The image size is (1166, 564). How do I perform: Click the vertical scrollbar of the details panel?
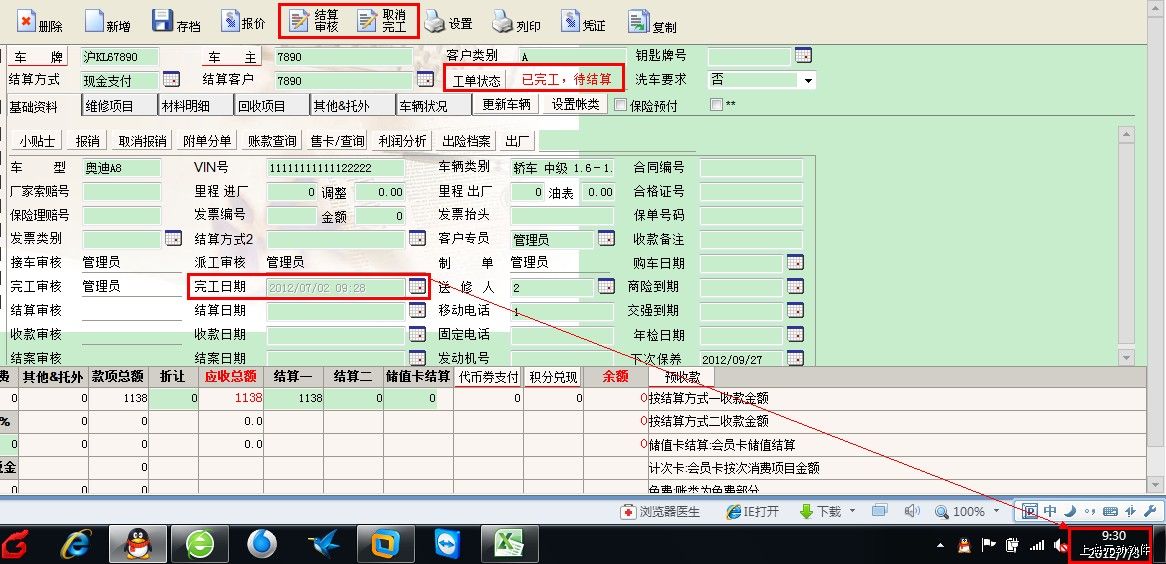click(x=1127, y=260)
